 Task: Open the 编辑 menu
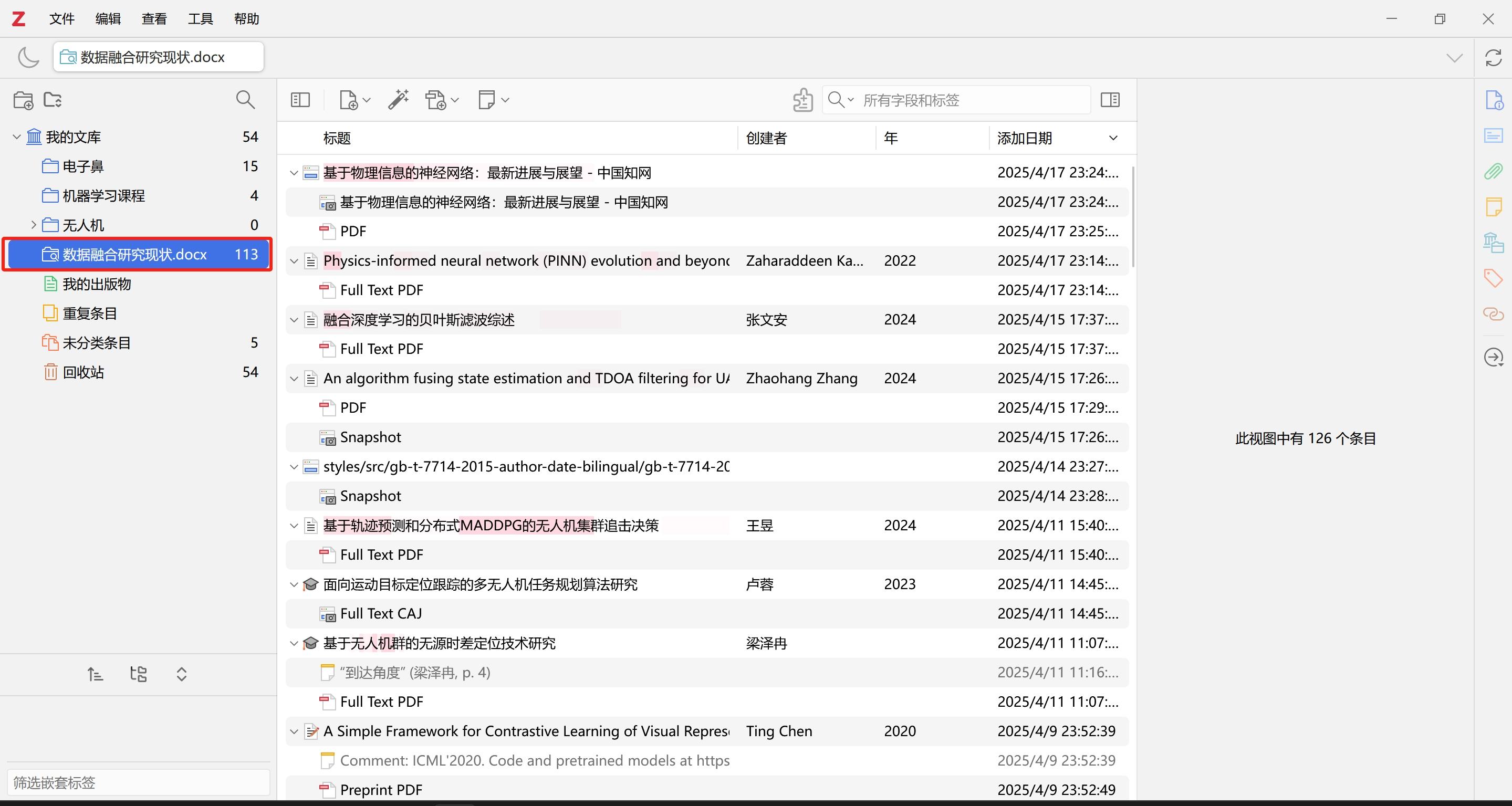pos(108,19)
